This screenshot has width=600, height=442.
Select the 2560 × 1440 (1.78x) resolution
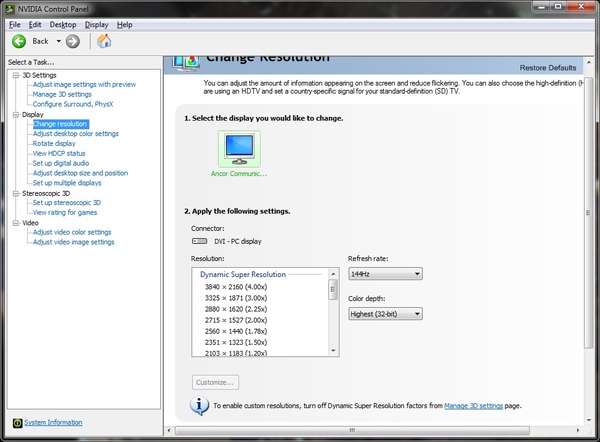point(236,331)
